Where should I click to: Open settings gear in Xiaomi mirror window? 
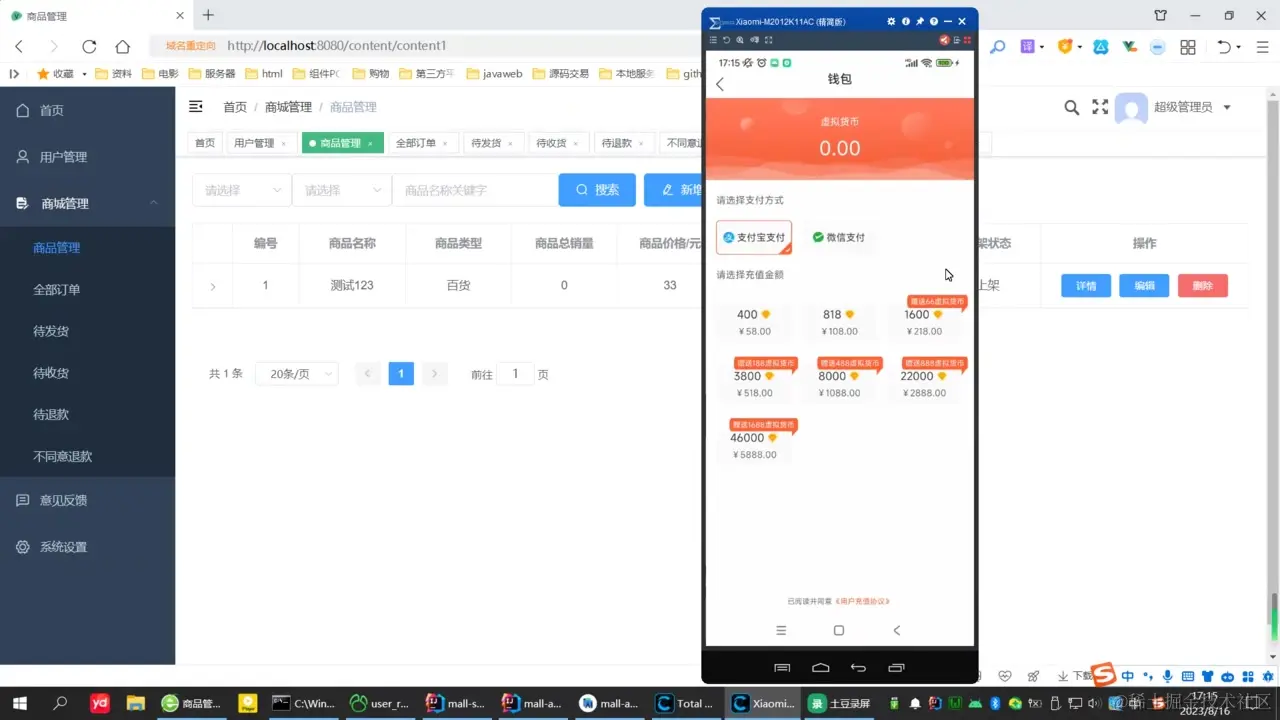[891, 21]
